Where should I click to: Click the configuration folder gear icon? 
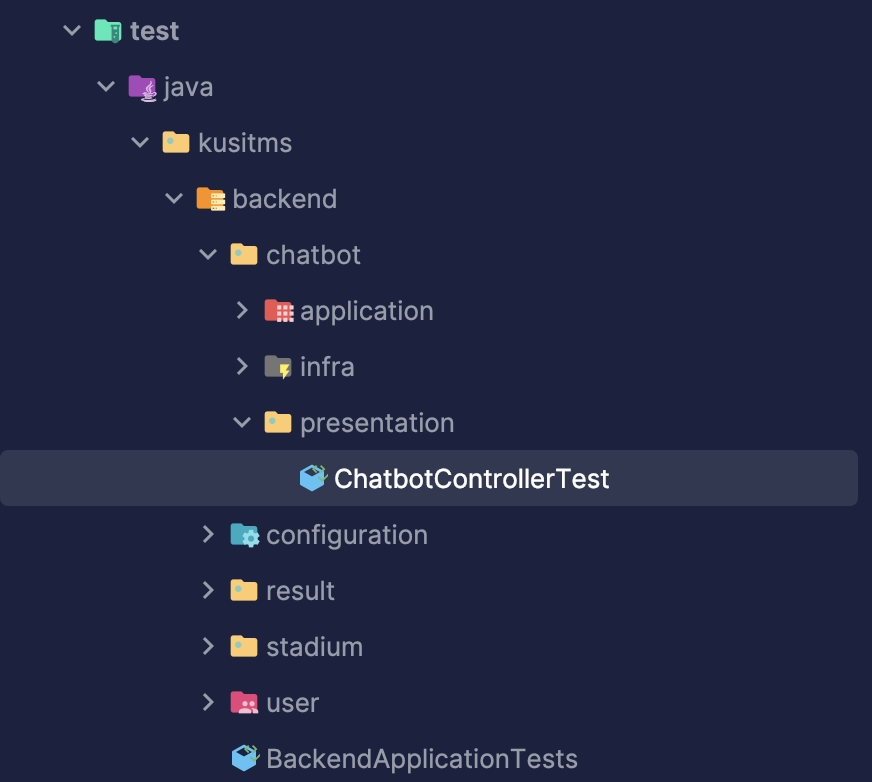point(244,535)
